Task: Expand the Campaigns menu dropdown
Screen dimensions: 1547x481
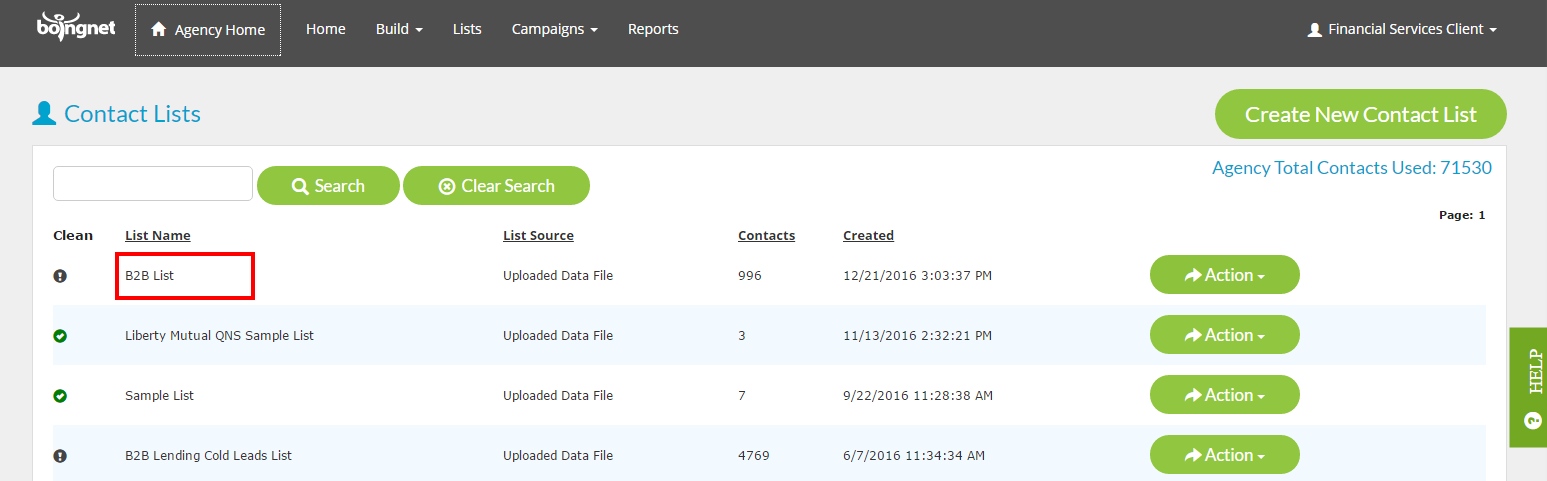Action: pyautogui.click(x=554, y=29)
